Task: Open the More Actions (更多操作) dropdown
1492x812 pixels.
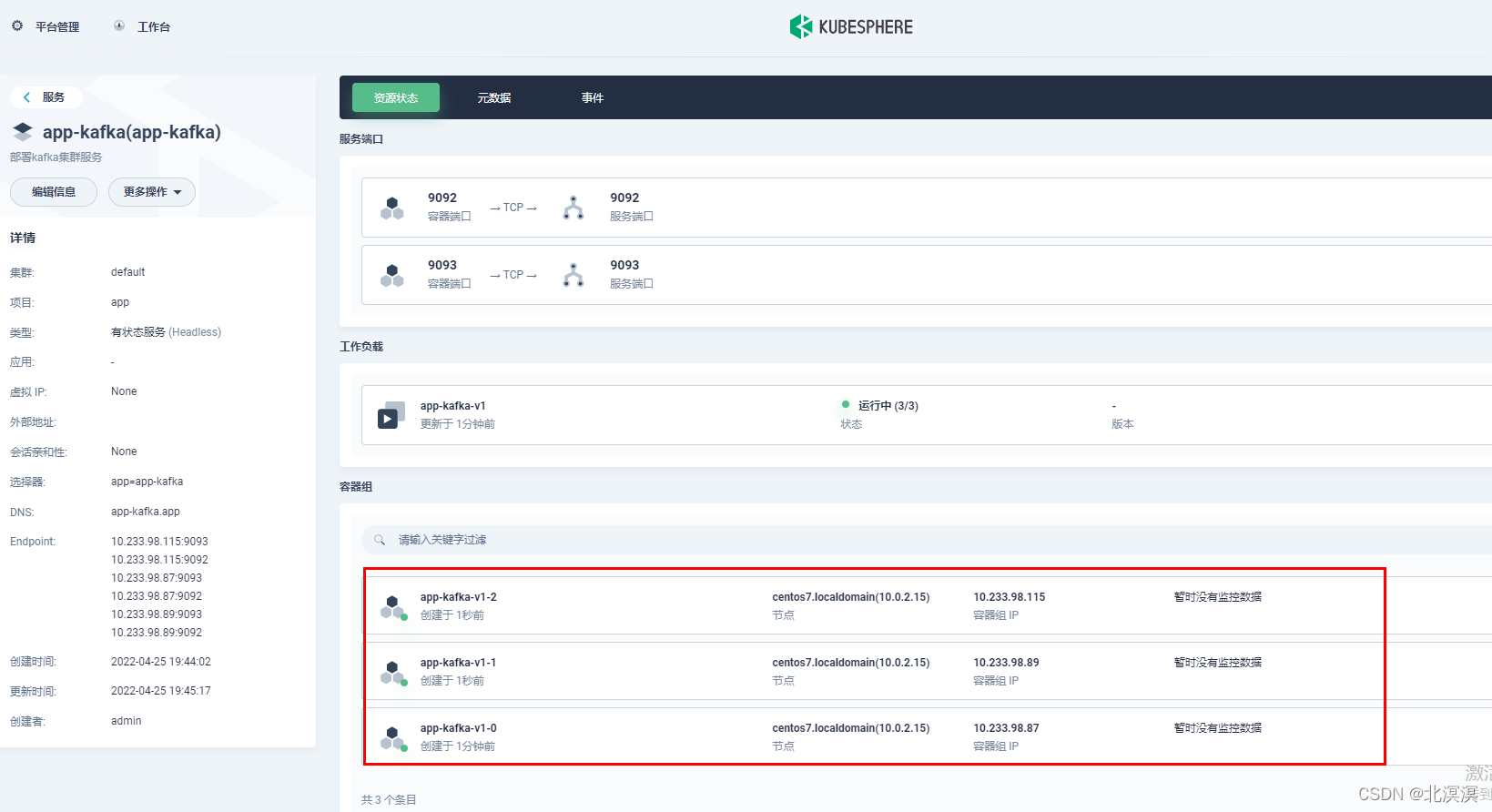Action: [152, 192]
